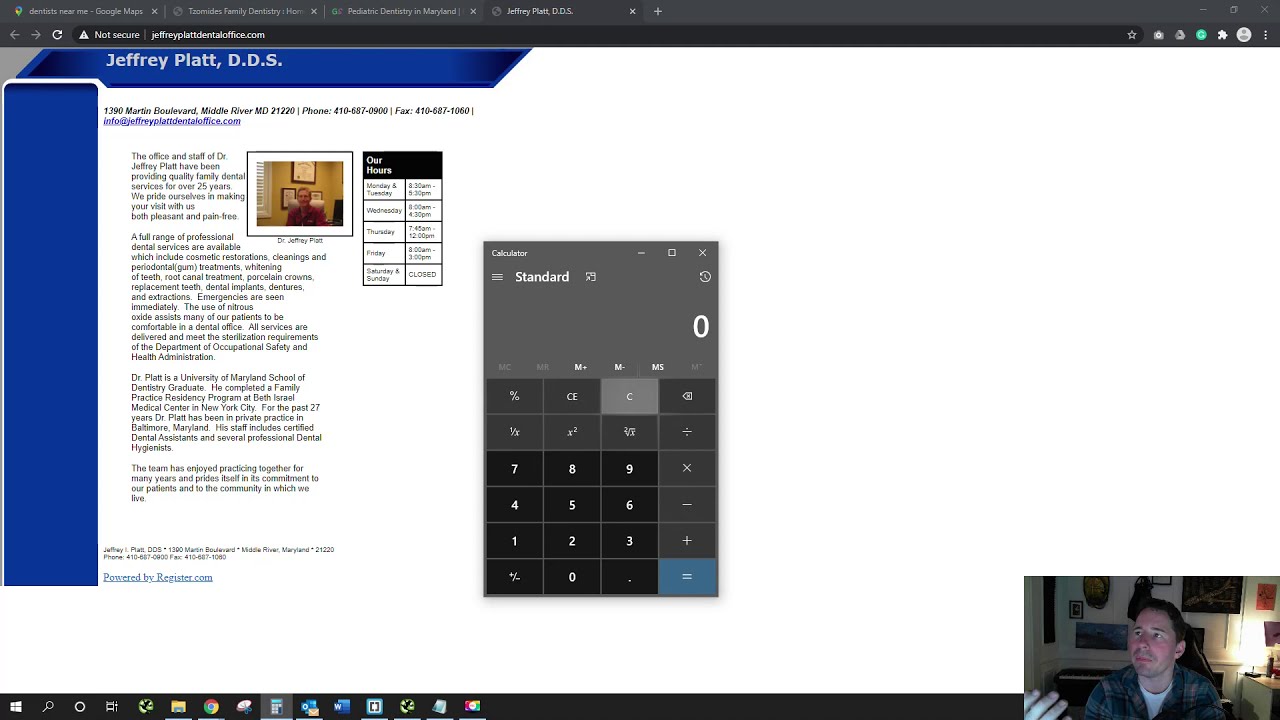Open the Windows Start menu
The width and height of the screenshot is (1280, 720).
pyautogui.click(x=15, y=707)
